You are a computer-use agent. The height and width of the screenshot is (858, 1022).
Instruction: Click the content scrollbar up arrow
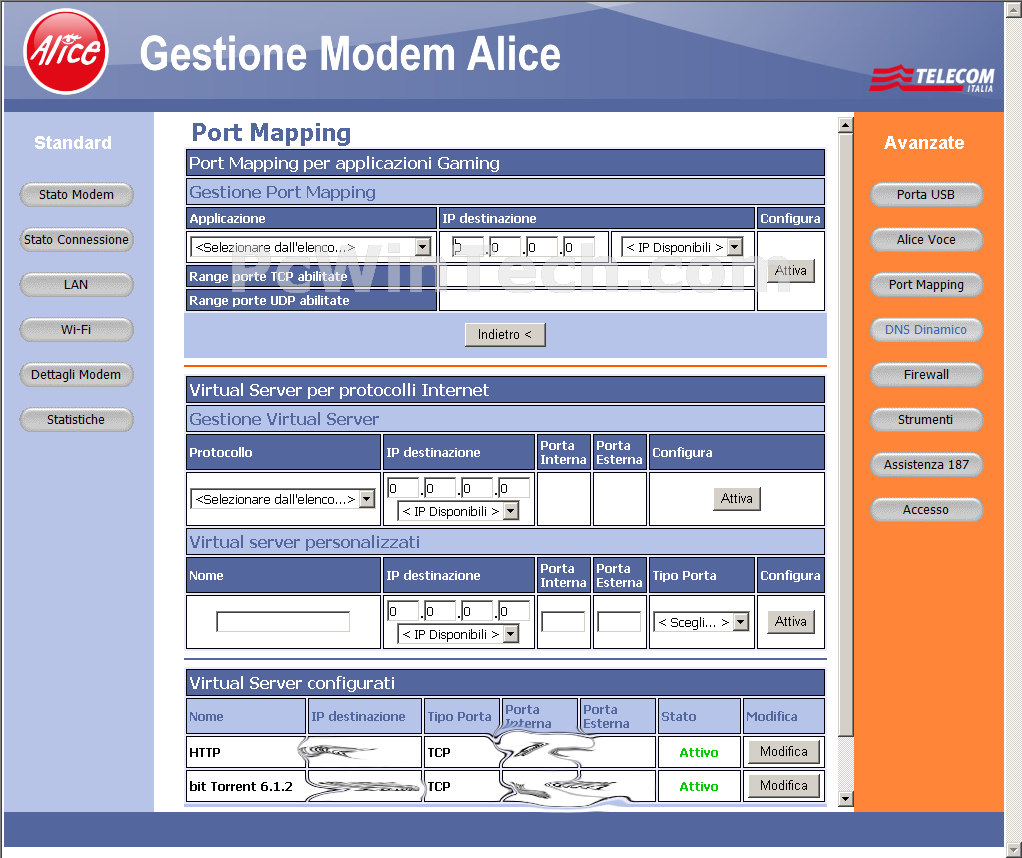pyautogui.click(x=845, y=125)
